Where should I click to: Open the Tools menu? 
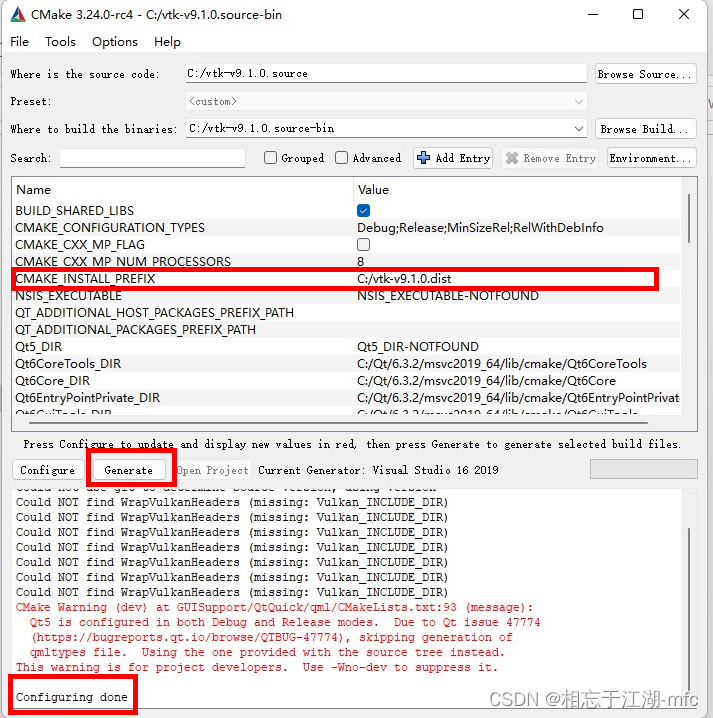pos(60,42)
